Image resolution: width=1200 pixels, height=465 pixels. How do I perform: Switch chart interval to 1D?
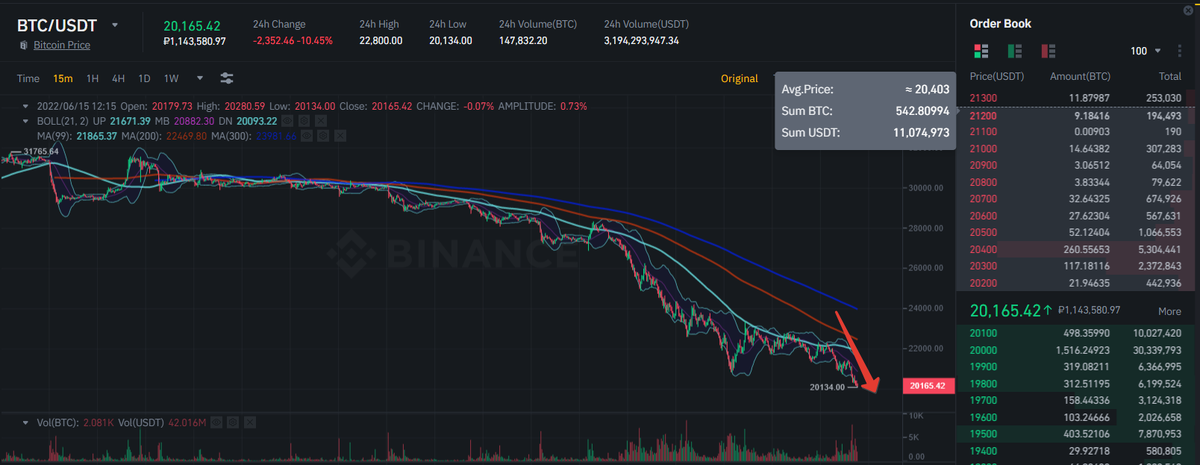click(x=144, y=78)
